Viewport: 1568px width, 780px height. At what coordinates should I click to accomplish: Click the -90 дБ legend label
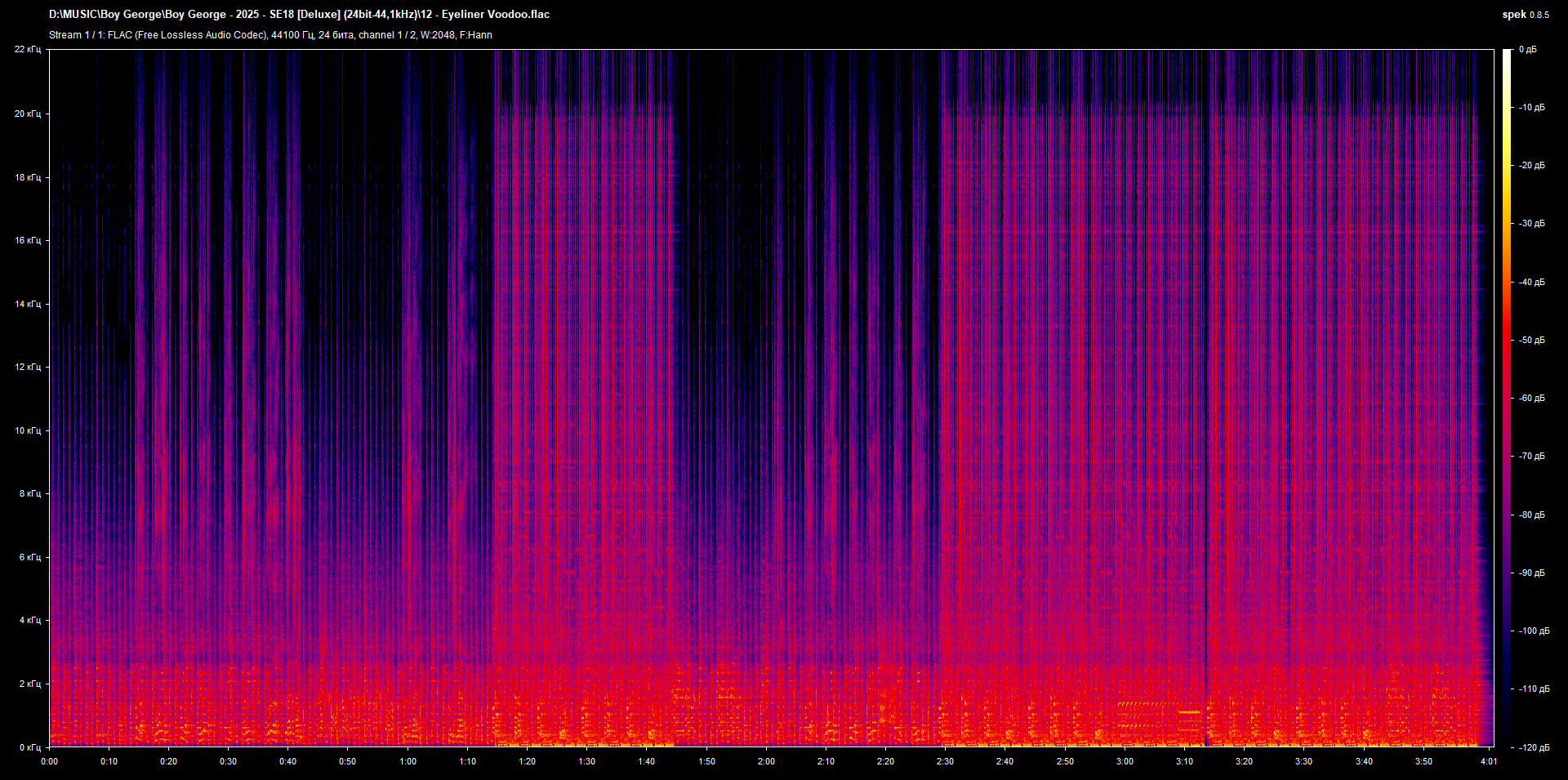tap(1530, 573)
